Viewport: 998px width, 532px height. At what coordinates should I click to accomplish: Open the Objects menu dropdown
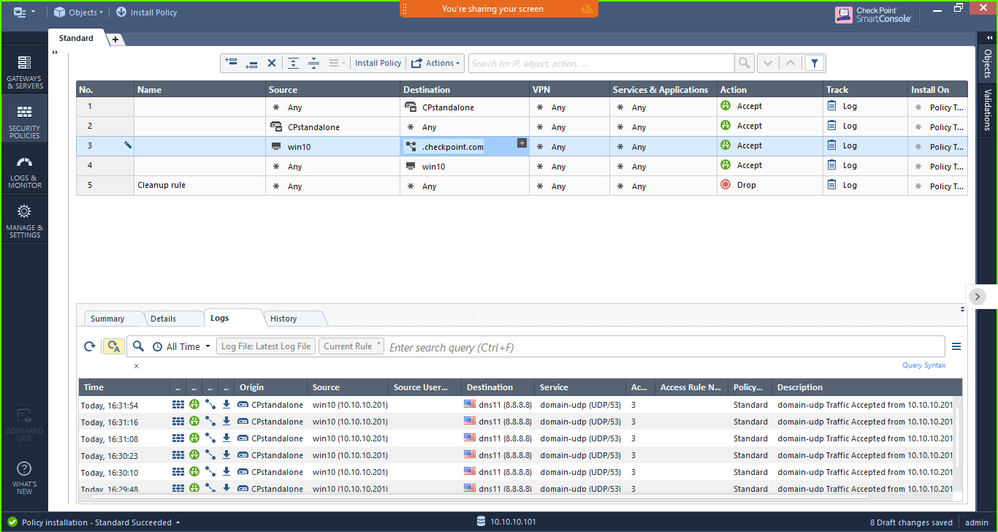coord(82,12)
